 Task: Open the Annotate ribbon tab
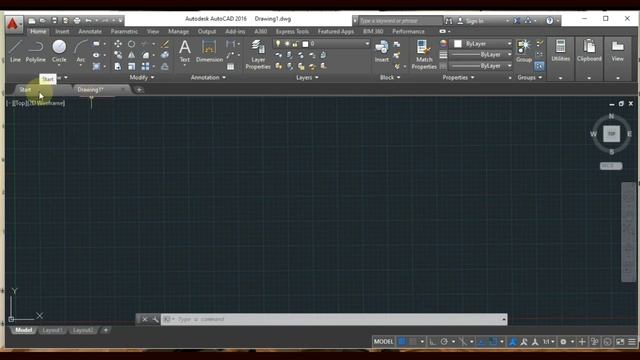tap(90, 31)
